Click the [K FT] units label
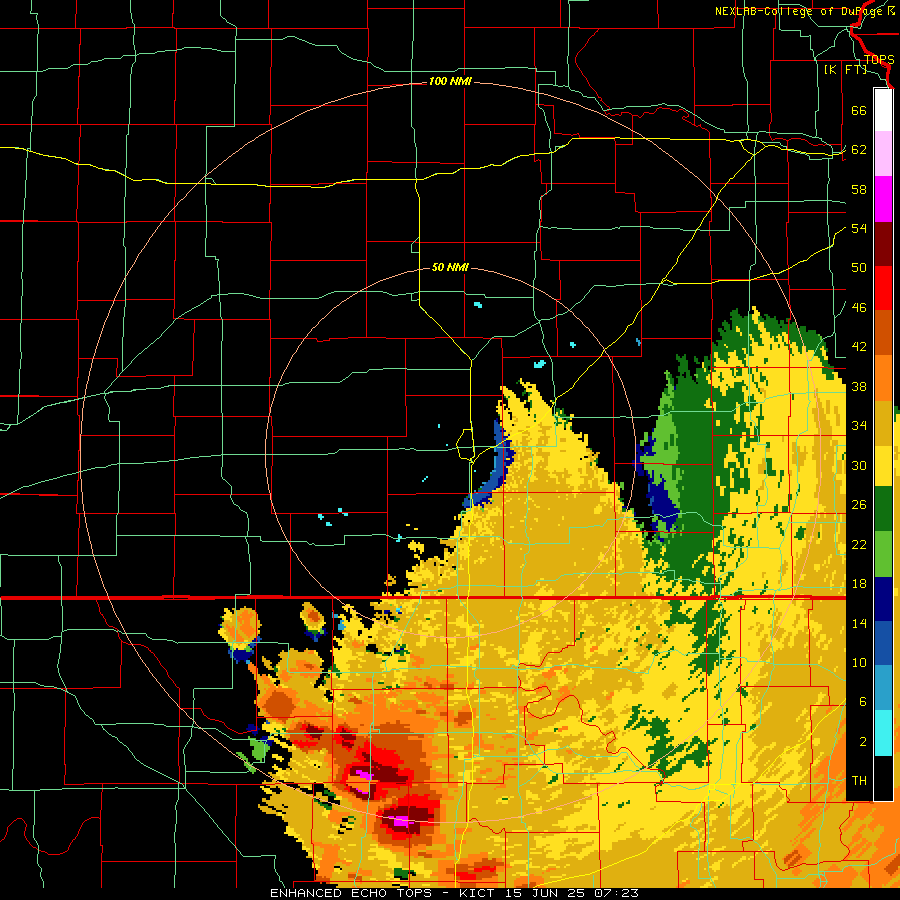The height and width of the screenshot is (900, 900). 845,70
